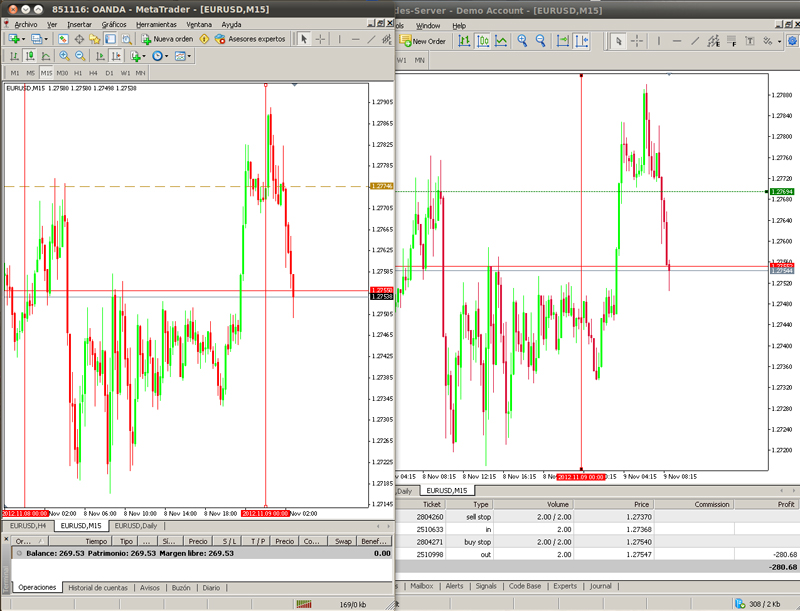Viewport: 800px width, 611px height.
Task: Zoom in on the OANDA chart
Action: pos(65,56)
